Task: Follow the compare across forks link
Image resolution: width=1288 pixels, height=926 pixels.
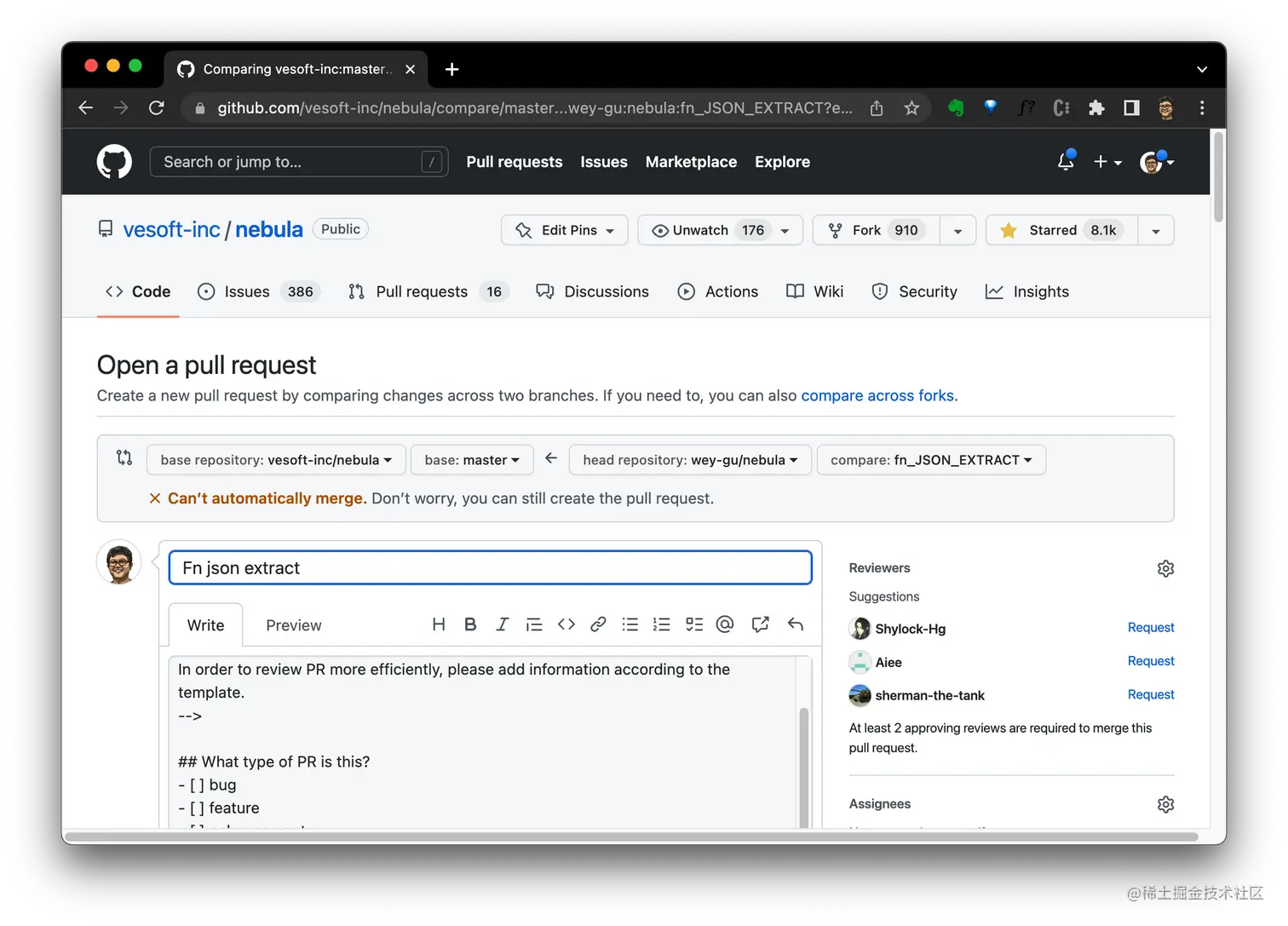Action: point(877,395)
